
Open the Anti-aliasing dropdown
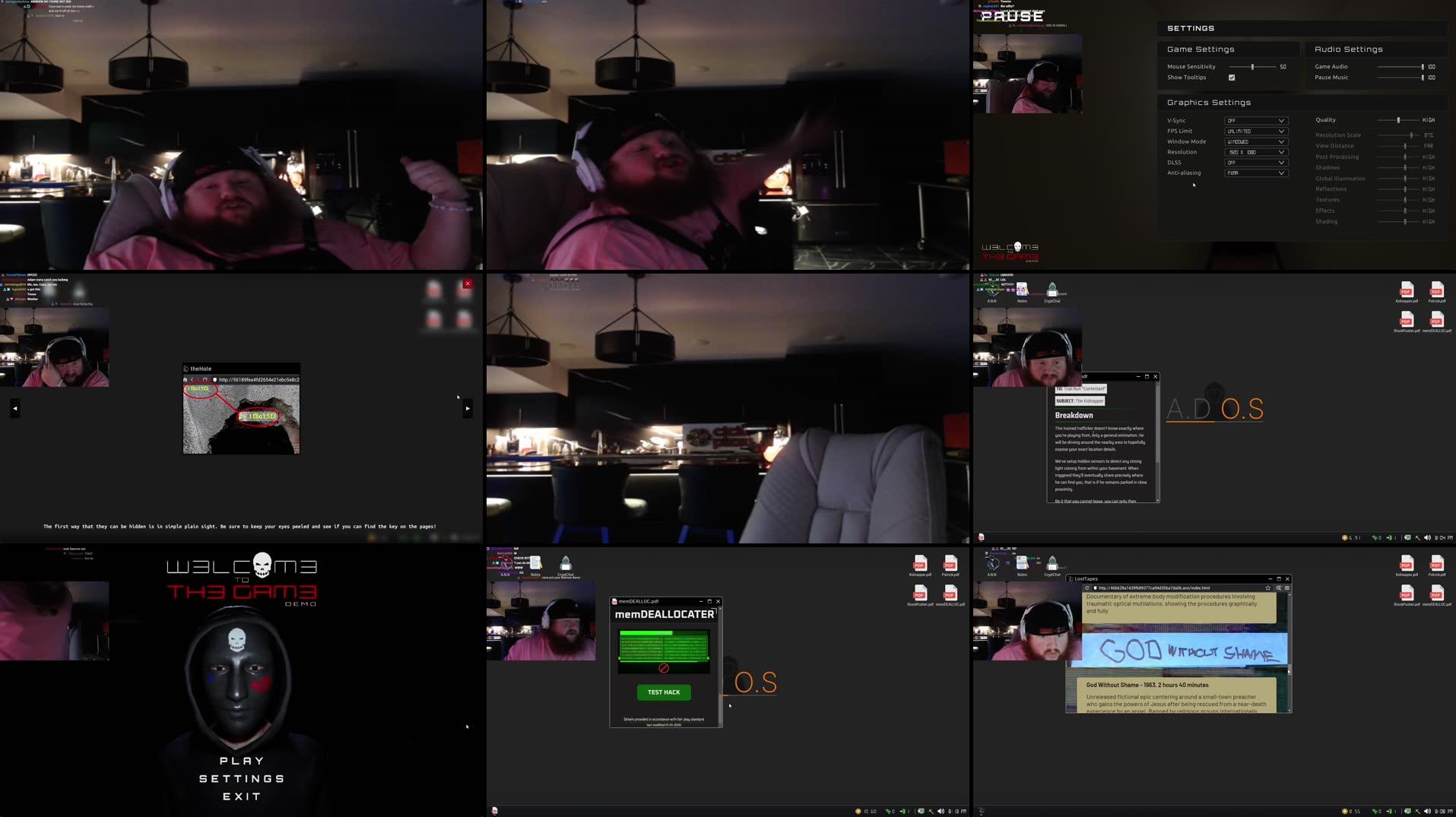click(x=1255, y=173)
